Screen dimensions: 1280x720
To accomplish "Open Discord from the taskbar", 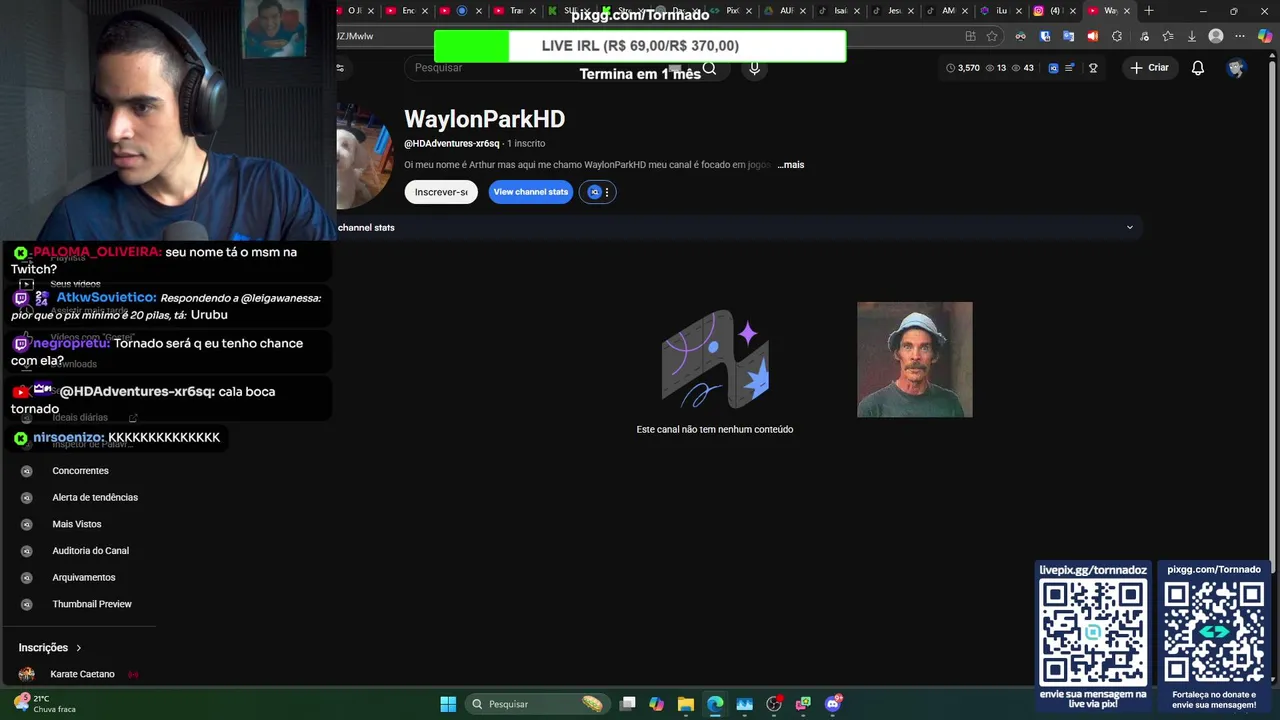I will [833, 704].
